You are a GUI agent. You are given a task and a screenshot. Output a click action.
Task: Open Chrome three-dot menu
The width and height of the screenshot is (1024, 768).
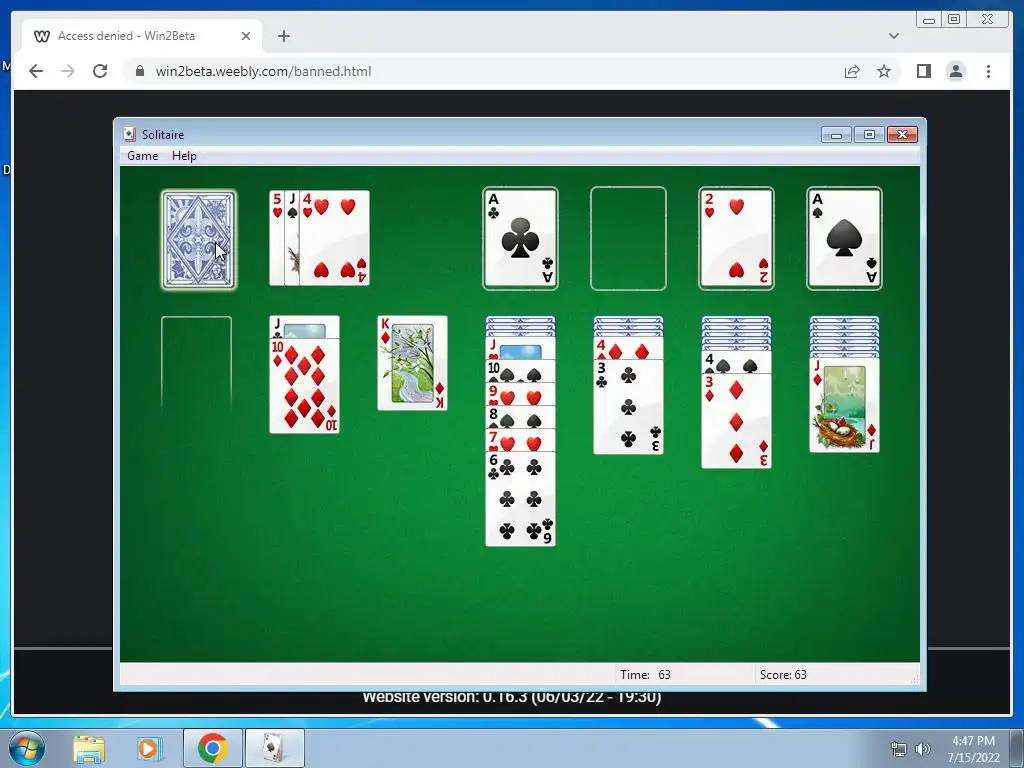point(988,71)
